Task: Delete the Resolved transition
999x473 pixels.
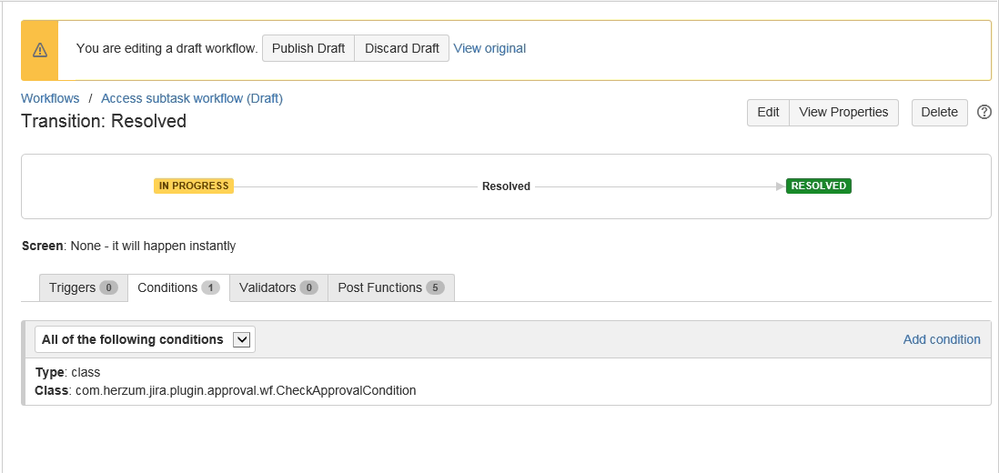Action: coord(939,112)
